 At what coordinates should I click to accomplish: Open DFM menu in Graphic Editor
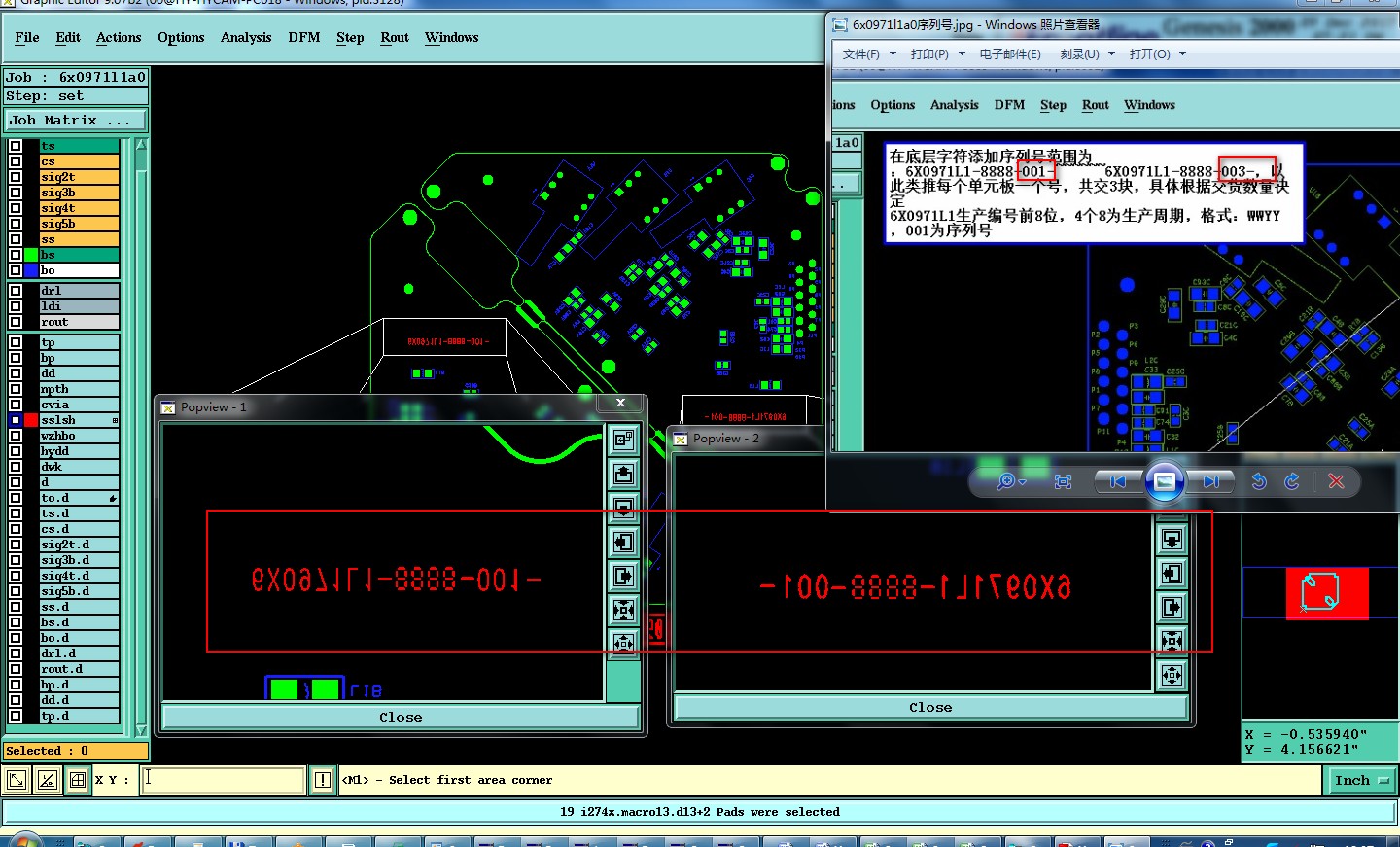coord(304,37)
